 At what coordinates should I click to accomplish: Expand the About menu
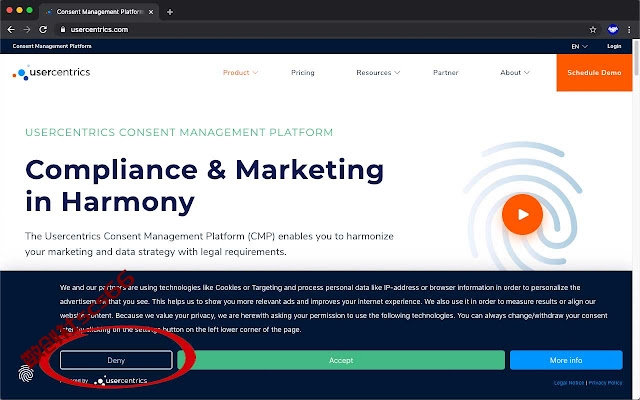(x=515, y=73)
